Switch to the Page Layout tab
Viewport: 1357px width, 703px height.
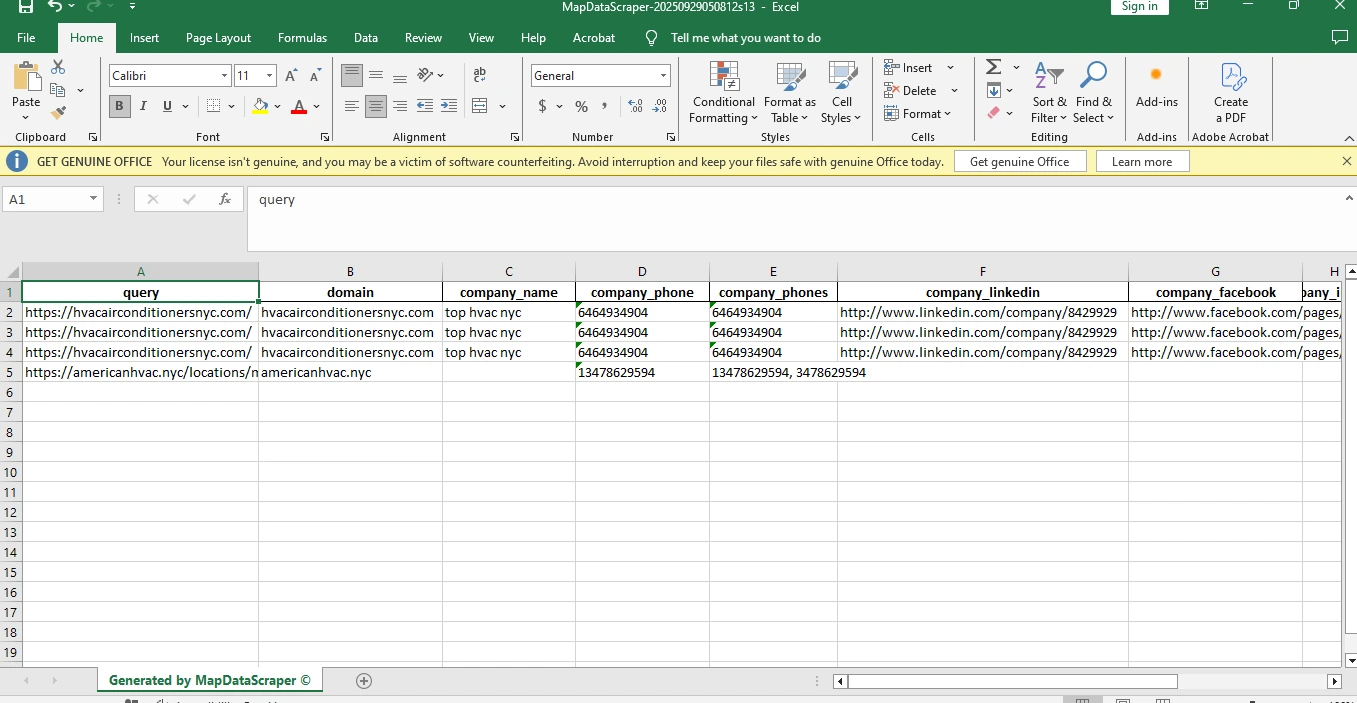click(218, 38)
